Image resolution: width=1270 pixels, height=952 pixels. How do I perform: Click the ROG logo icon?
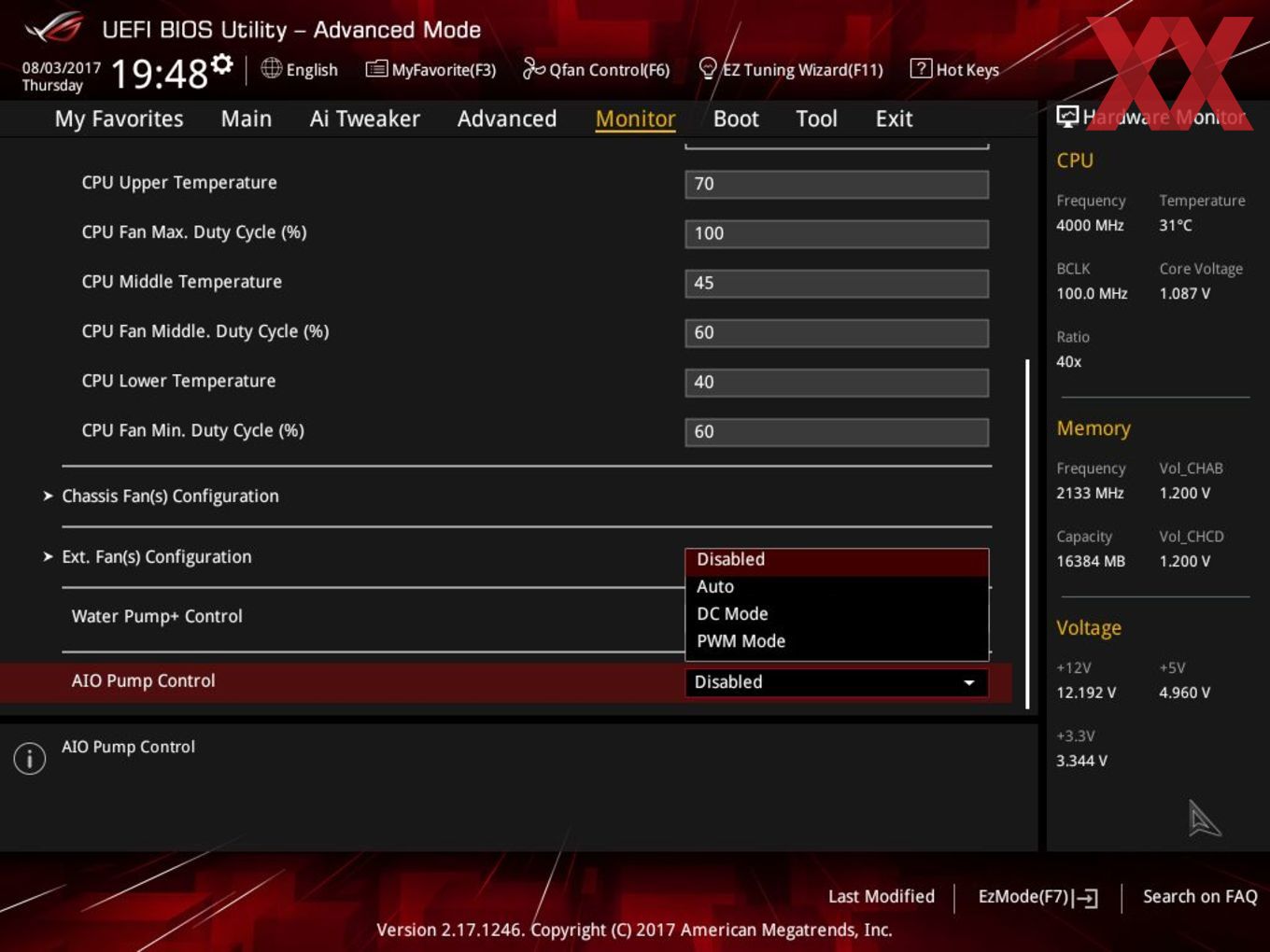tap(53, 29)
